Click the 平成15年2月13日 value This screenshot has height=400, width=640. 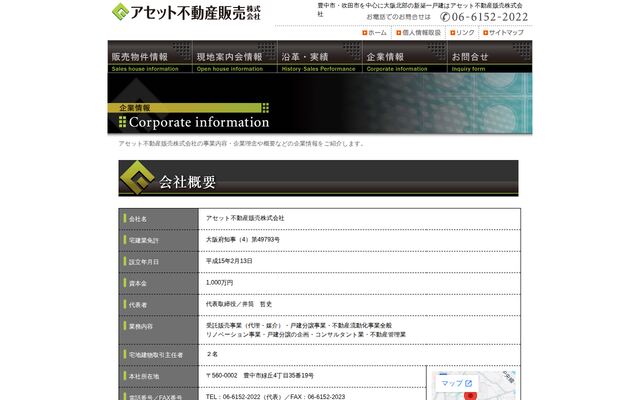point(229,261)
